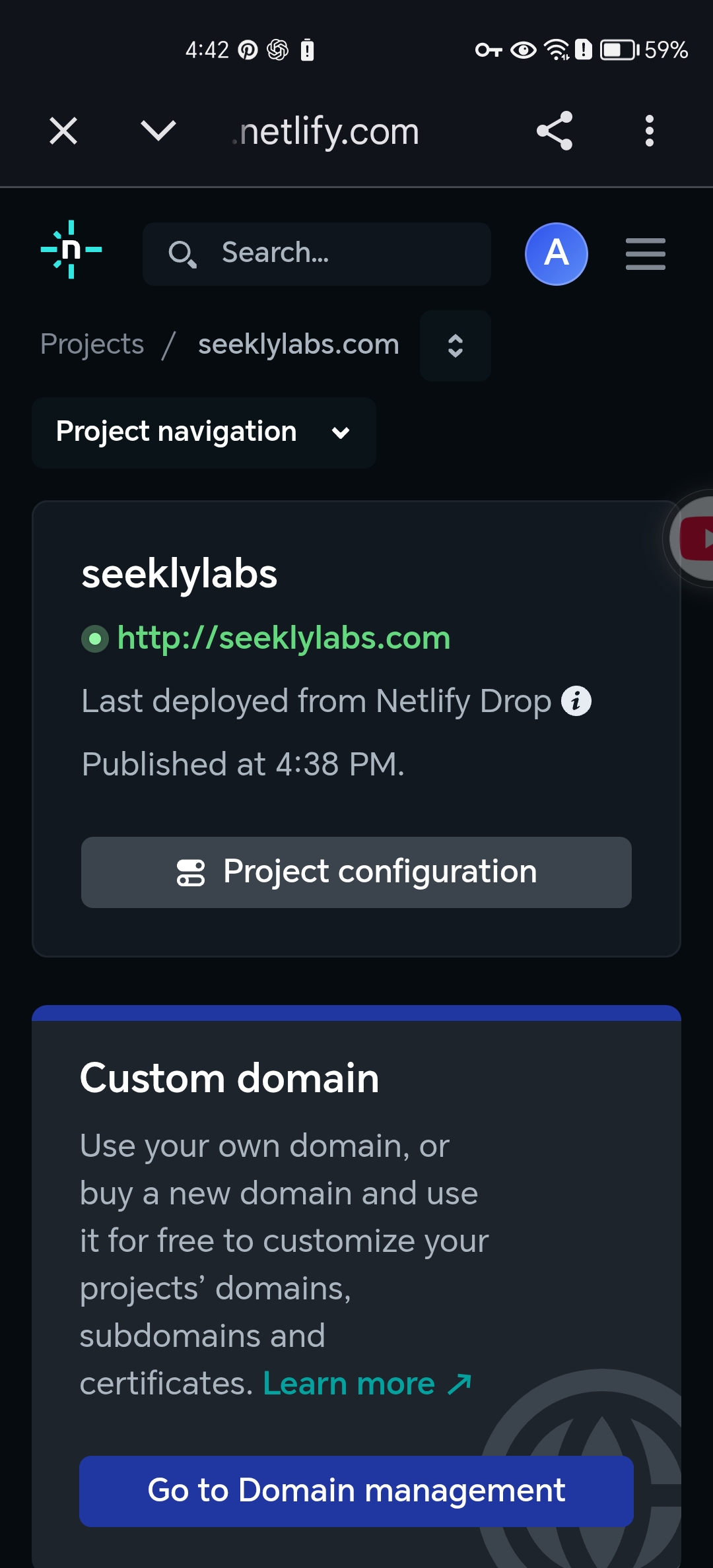The image size is (713, 1568).
Task: Open the Learn more link
Action: (x=366, y=1384)
